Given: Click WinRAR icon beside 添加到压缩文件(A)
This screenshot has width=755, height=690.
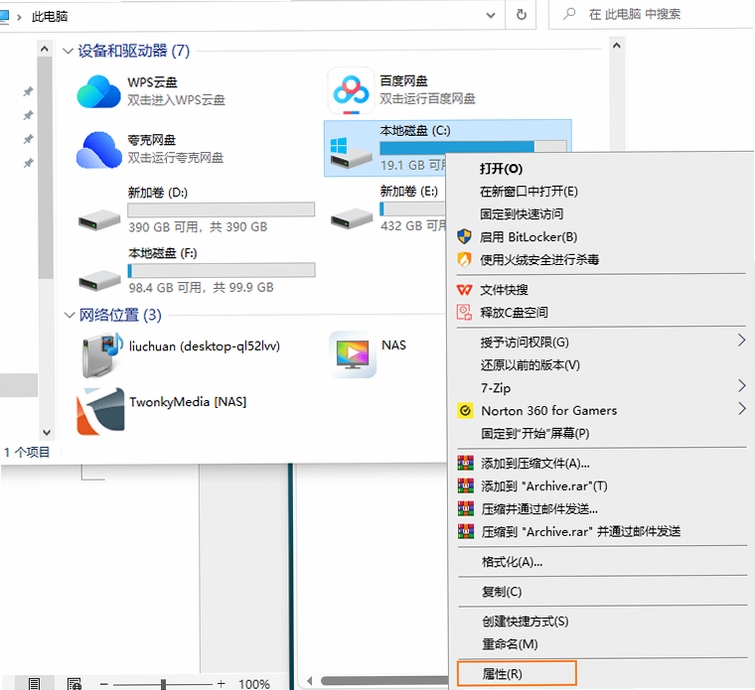Looking at the screenshot, I should pyautogui.click(x=465, y=463).
